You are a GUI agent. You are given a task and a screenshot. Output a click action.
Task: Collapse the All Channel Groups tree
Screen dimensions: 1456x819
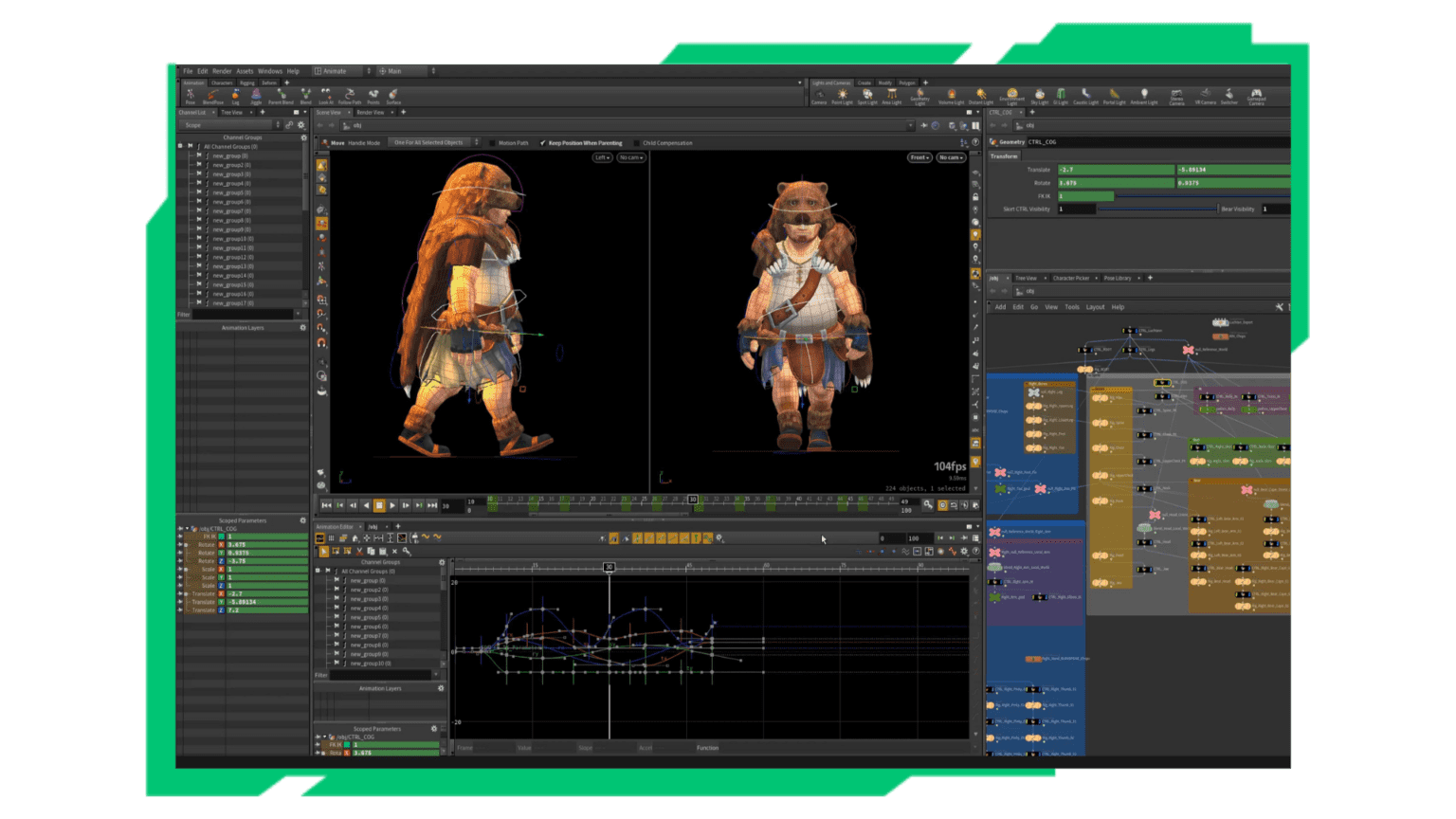pyautogui.click(x=179, y=146)
